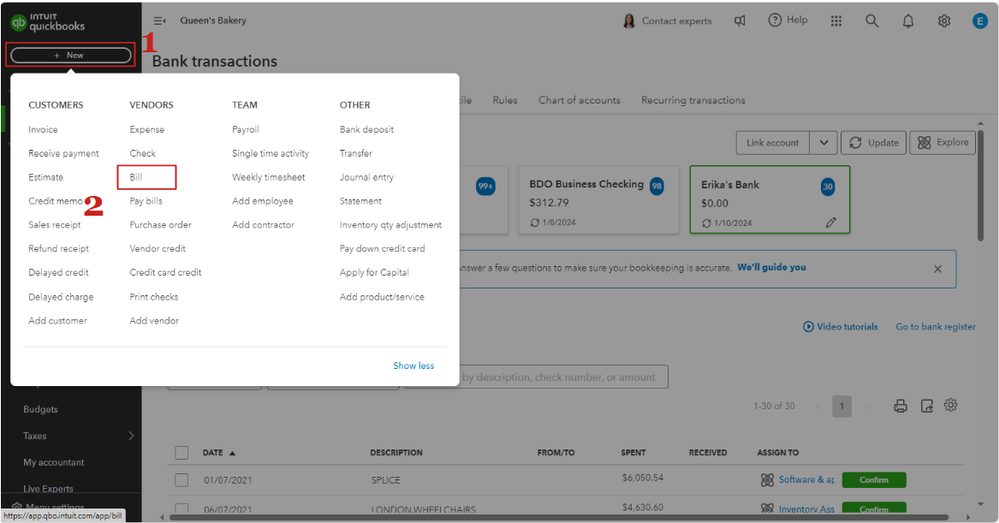Click the print icon above the table
The image size is (999, 523).
[x=900, y=406]
